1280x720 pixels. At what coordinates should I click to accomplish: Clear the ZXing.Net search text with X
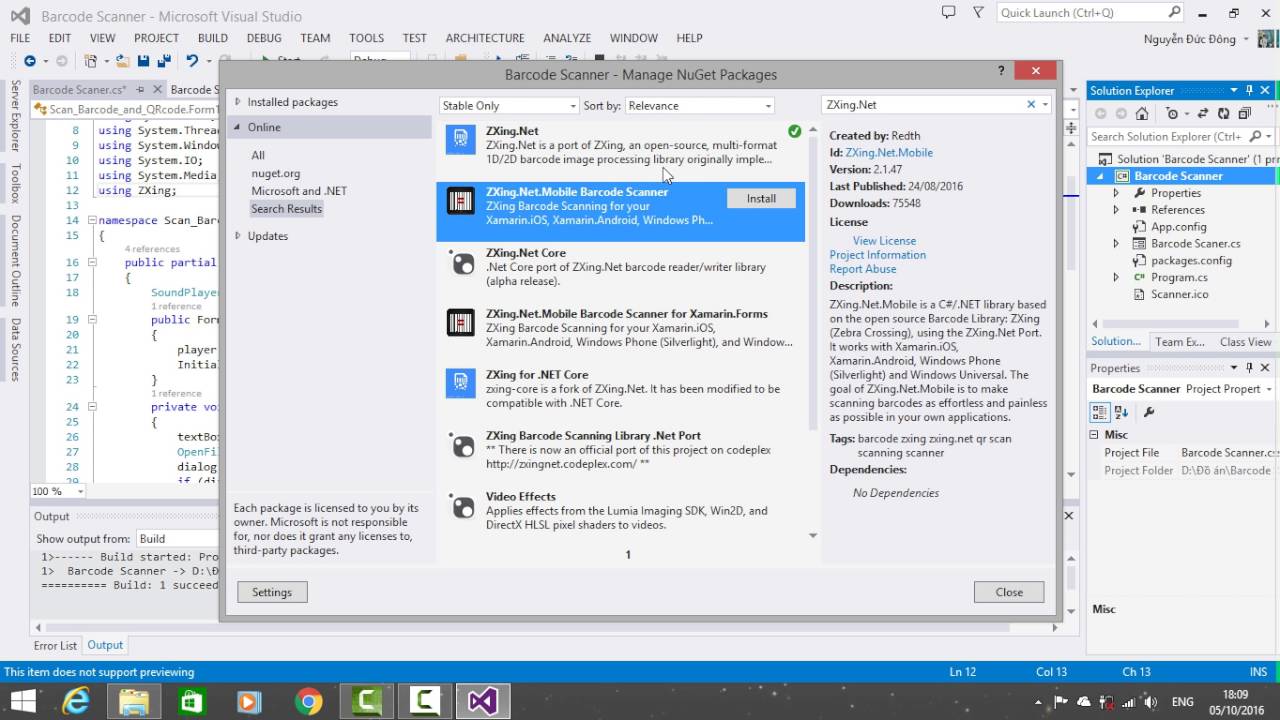(x=1031, y=104)
